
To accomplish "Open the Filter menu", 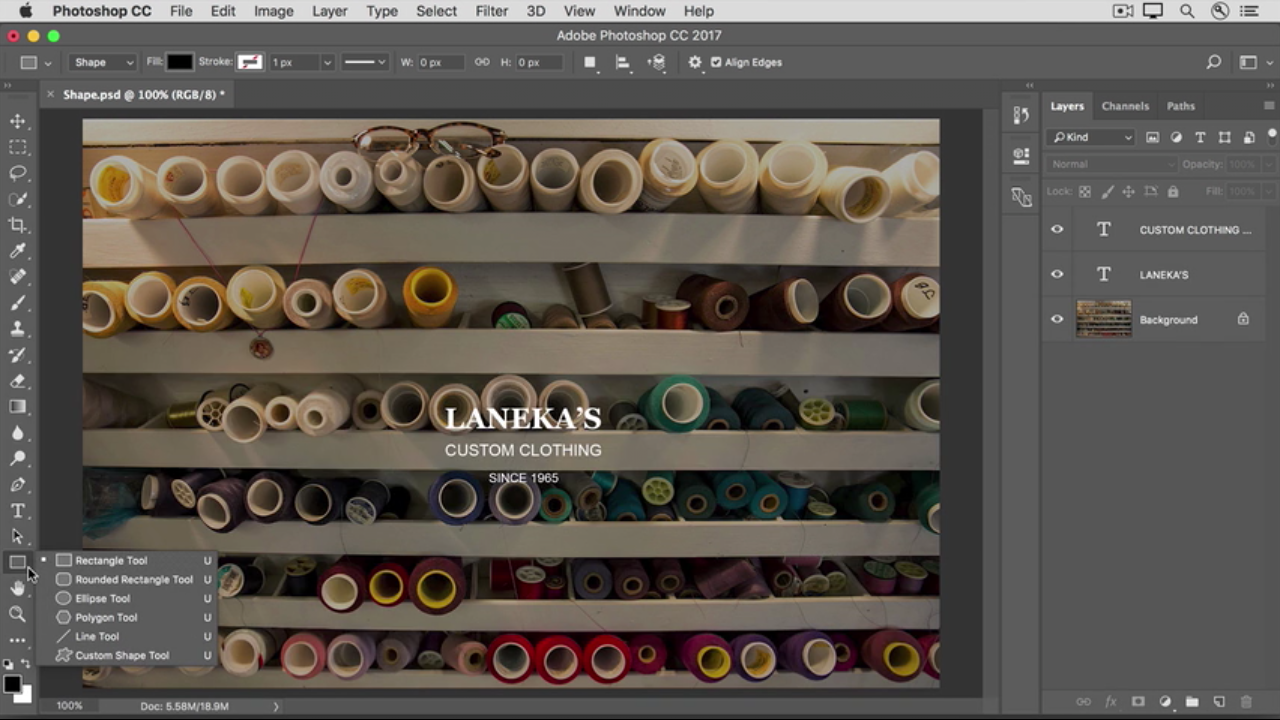I will (491, 11).
